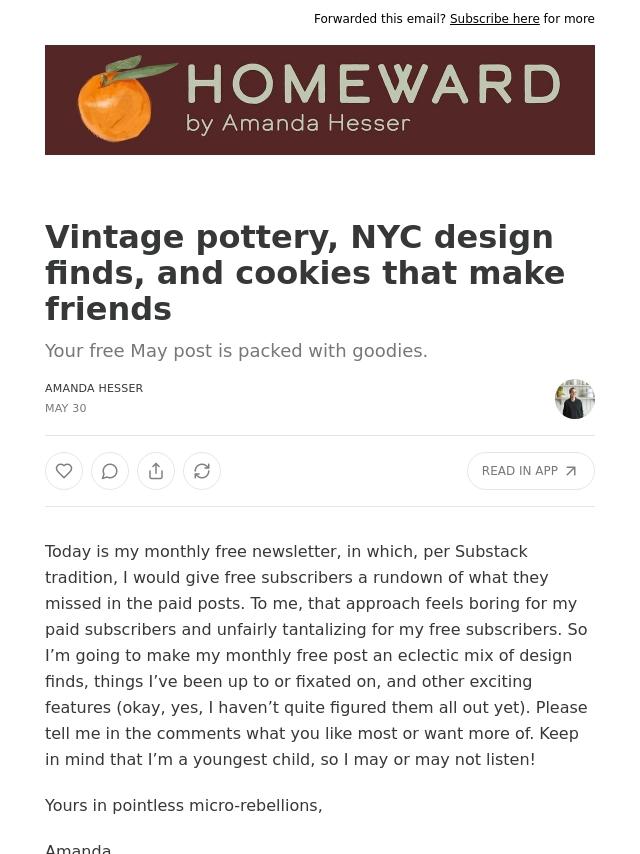
Task: Click the Amanda signature at the bottom
Action: 78,848
